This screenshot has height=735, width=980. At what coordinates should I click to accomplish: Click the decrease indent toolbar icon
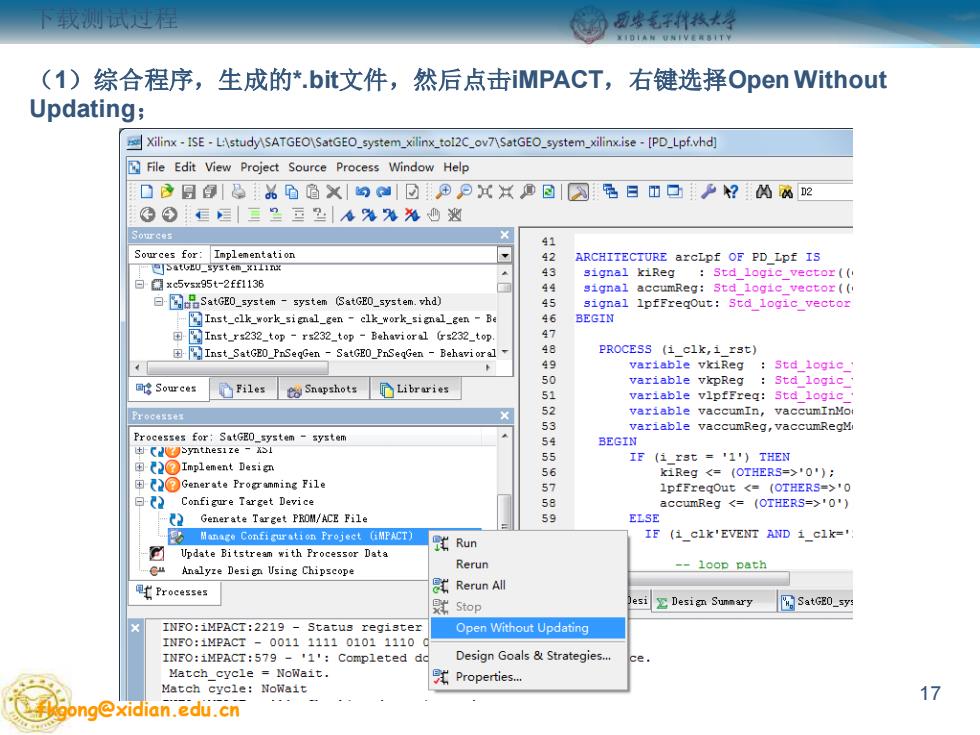[x=201, y=215]
